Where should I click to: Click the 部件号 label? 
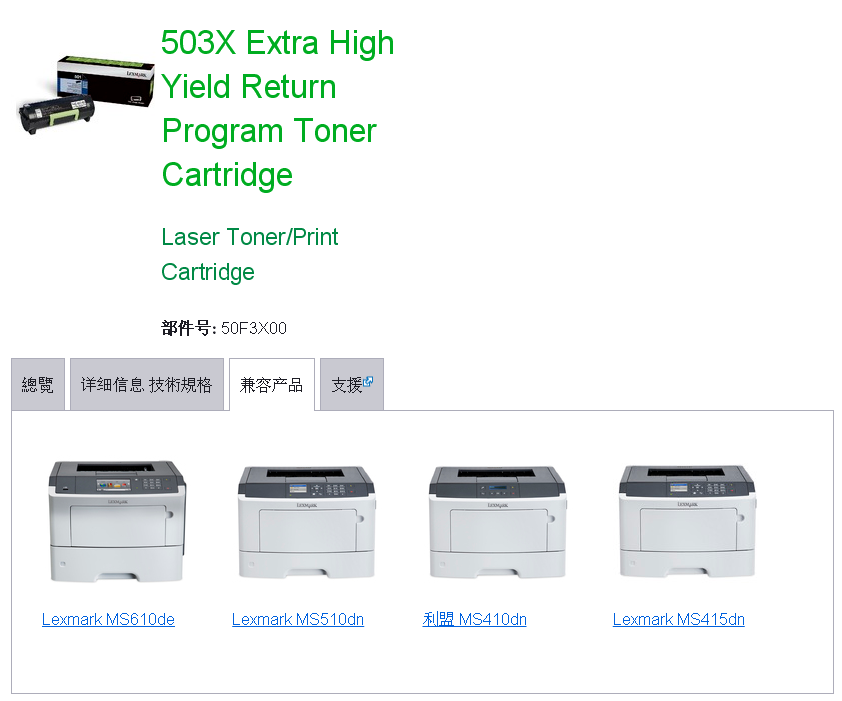(x=188, y=328)
